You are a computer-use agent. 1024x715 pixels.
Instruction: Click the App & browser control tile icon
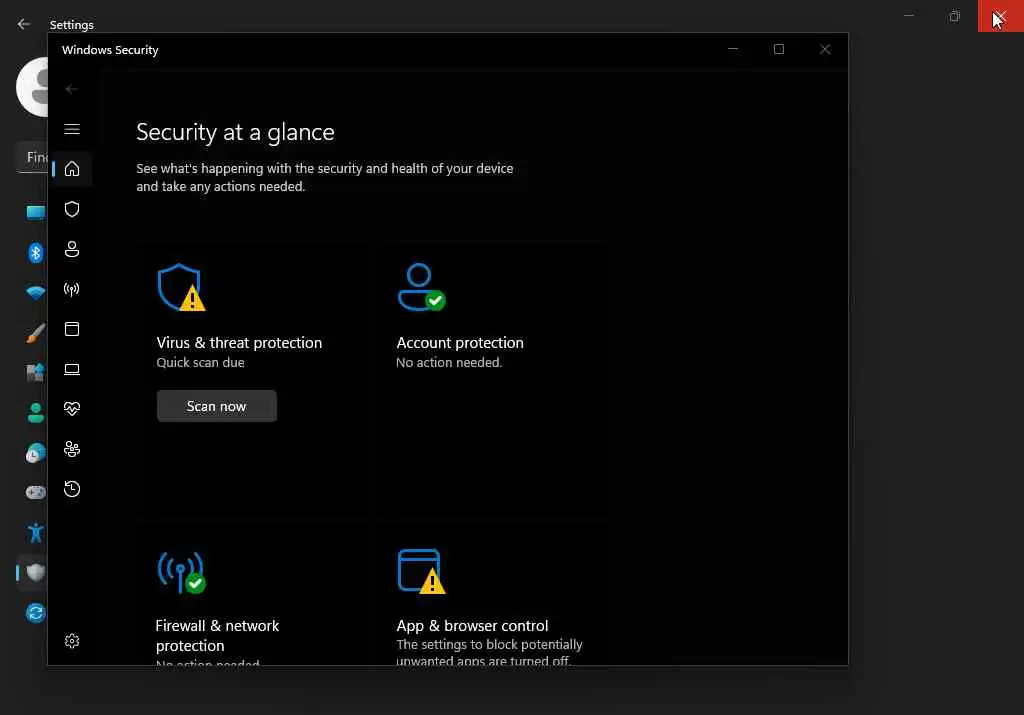coord(421,571)
